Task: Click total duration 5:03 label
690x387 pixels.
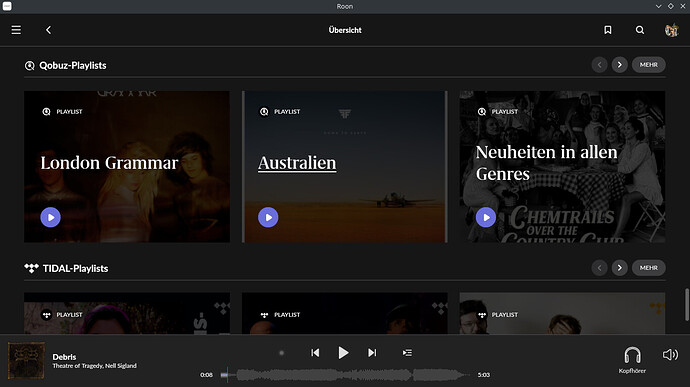Action: click(484, 375)
